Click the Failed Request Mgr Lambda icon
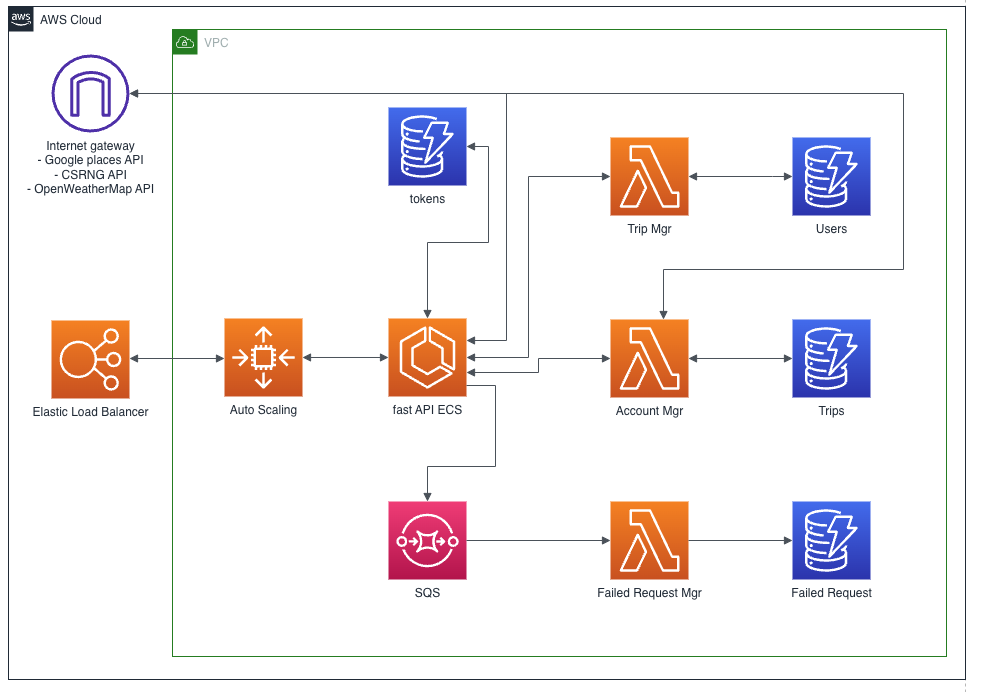Viewport: 981px width, 692px height. (649, 540)
